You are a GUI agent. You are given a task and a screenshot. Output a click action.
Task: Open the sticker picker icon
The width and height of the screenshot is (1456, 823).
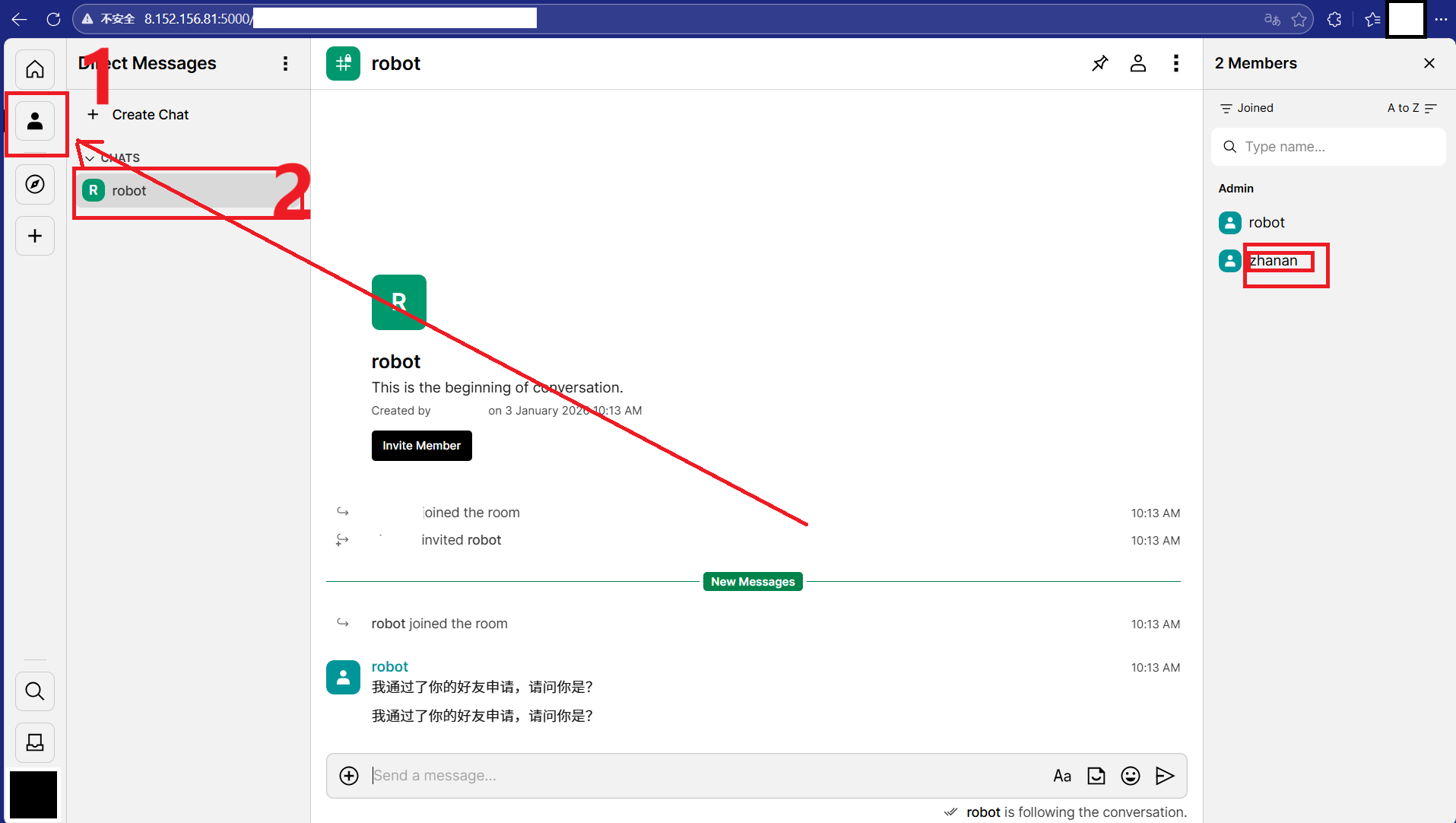point(1096,776)
